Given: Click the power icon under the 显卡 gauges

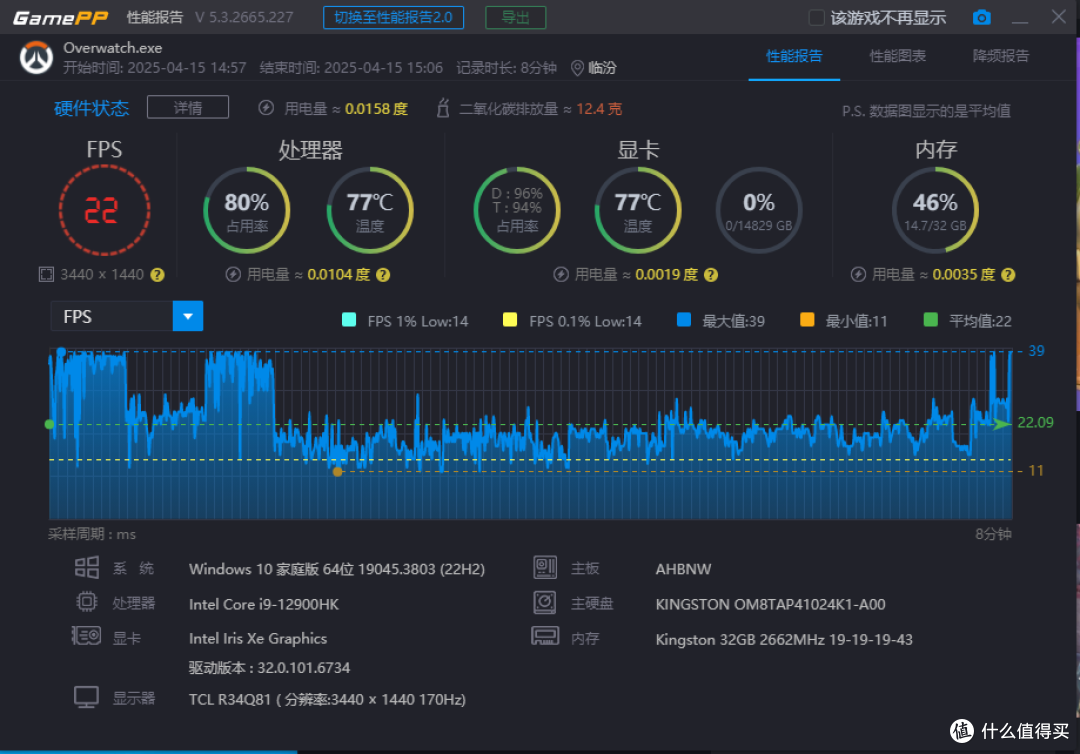Looking at the screenshot, I should click(x=561, y=275).
